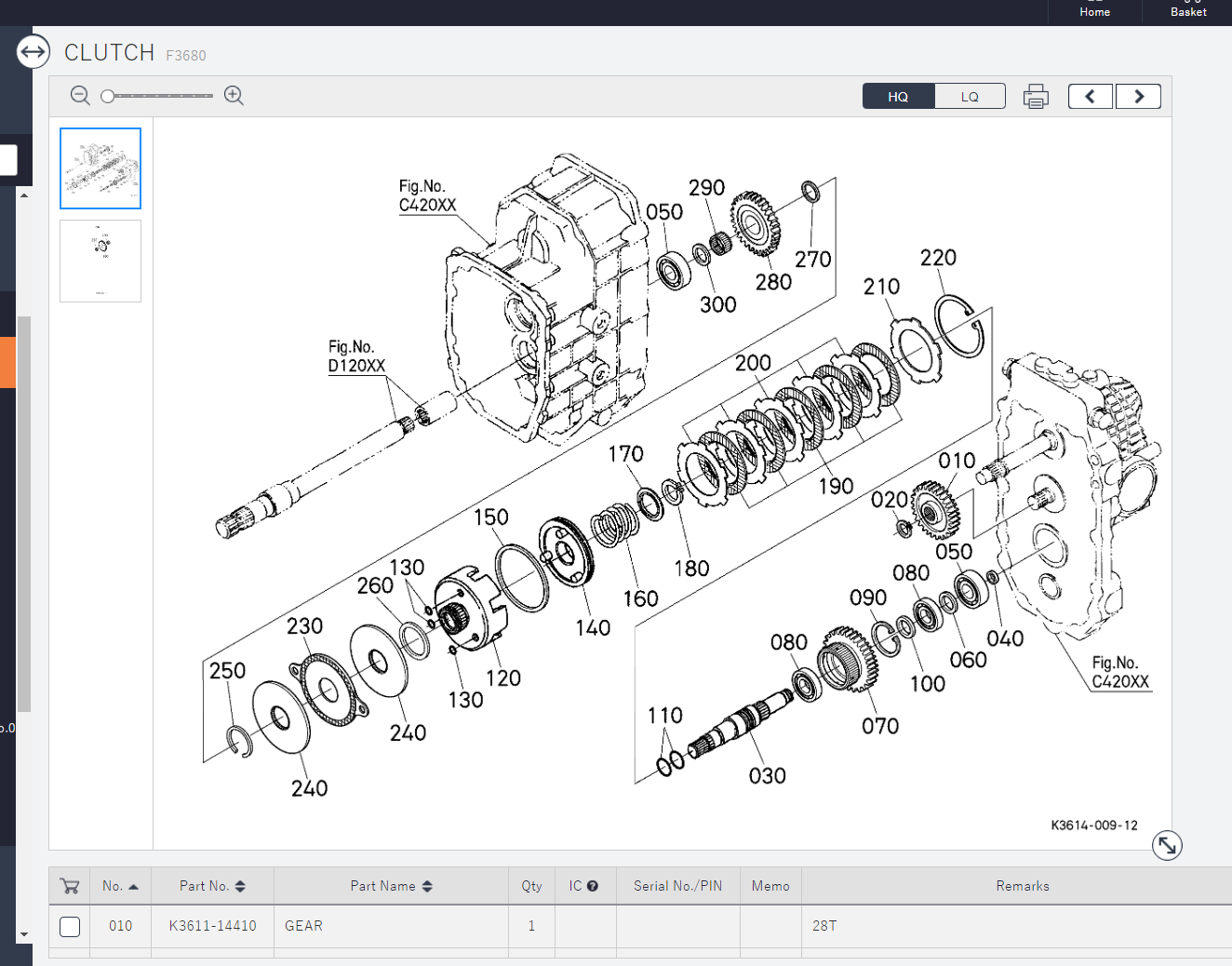Check the box for part 010 GEAR

point(70,926)
